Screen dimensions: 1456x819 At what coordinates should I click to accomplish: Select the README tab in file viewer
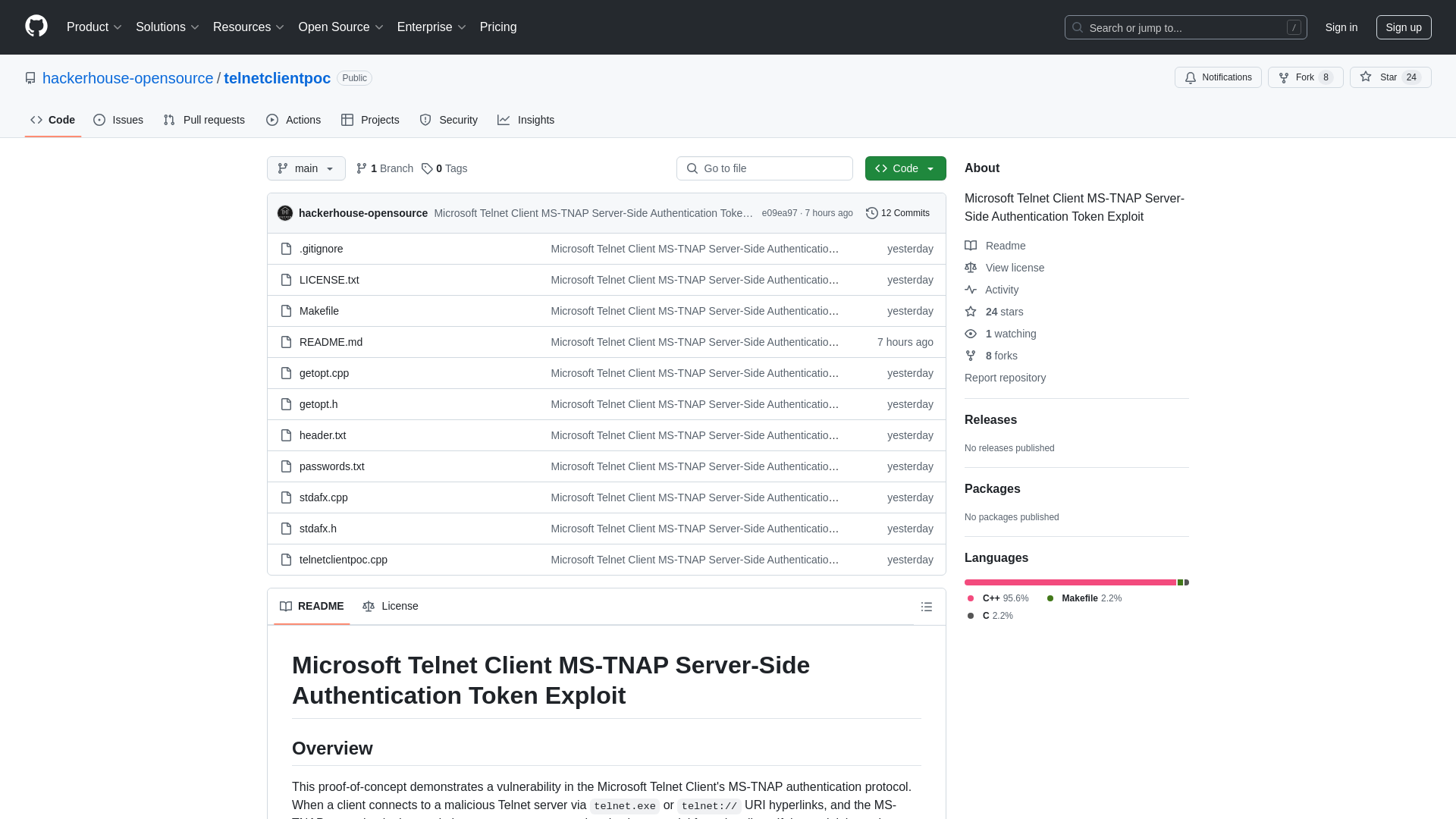[312, 606]
